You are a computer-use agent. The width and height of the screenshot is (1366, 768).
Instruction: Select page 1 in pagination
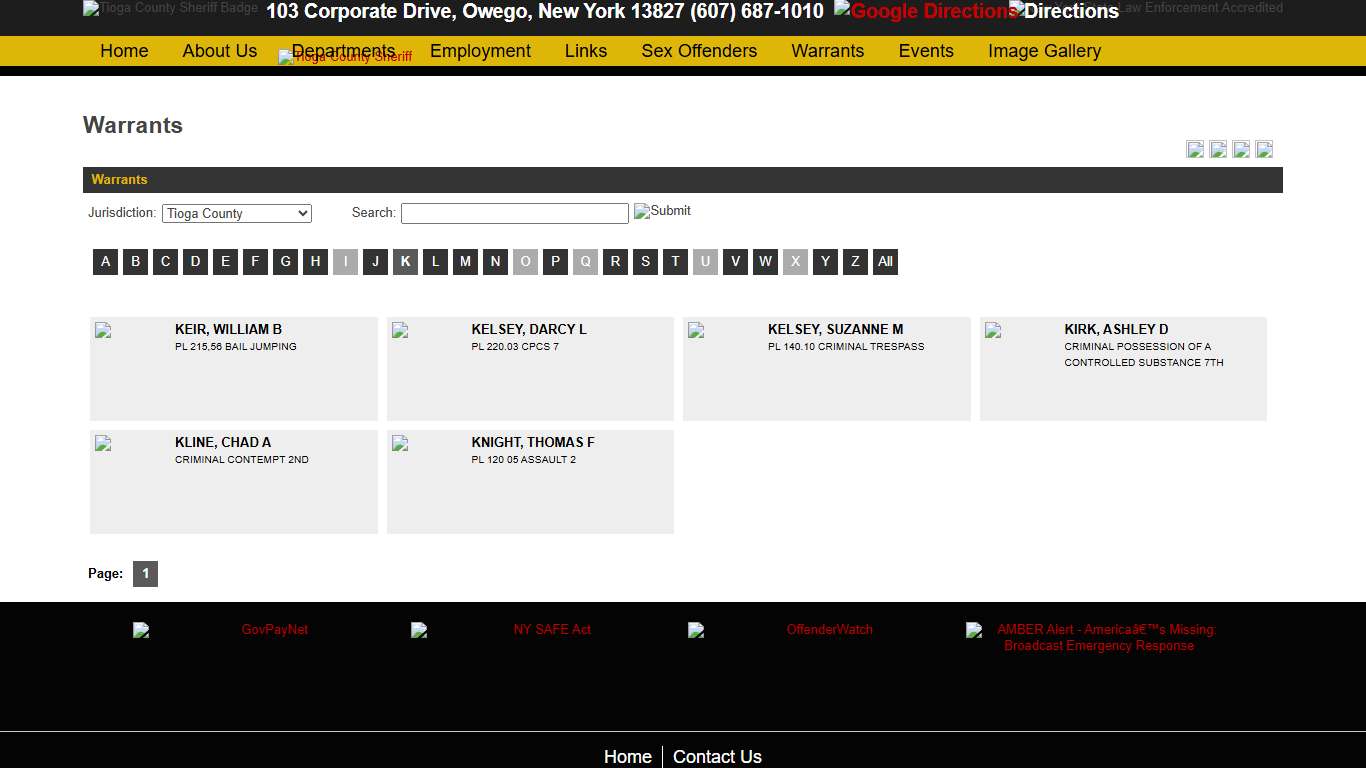pos(145,574)
